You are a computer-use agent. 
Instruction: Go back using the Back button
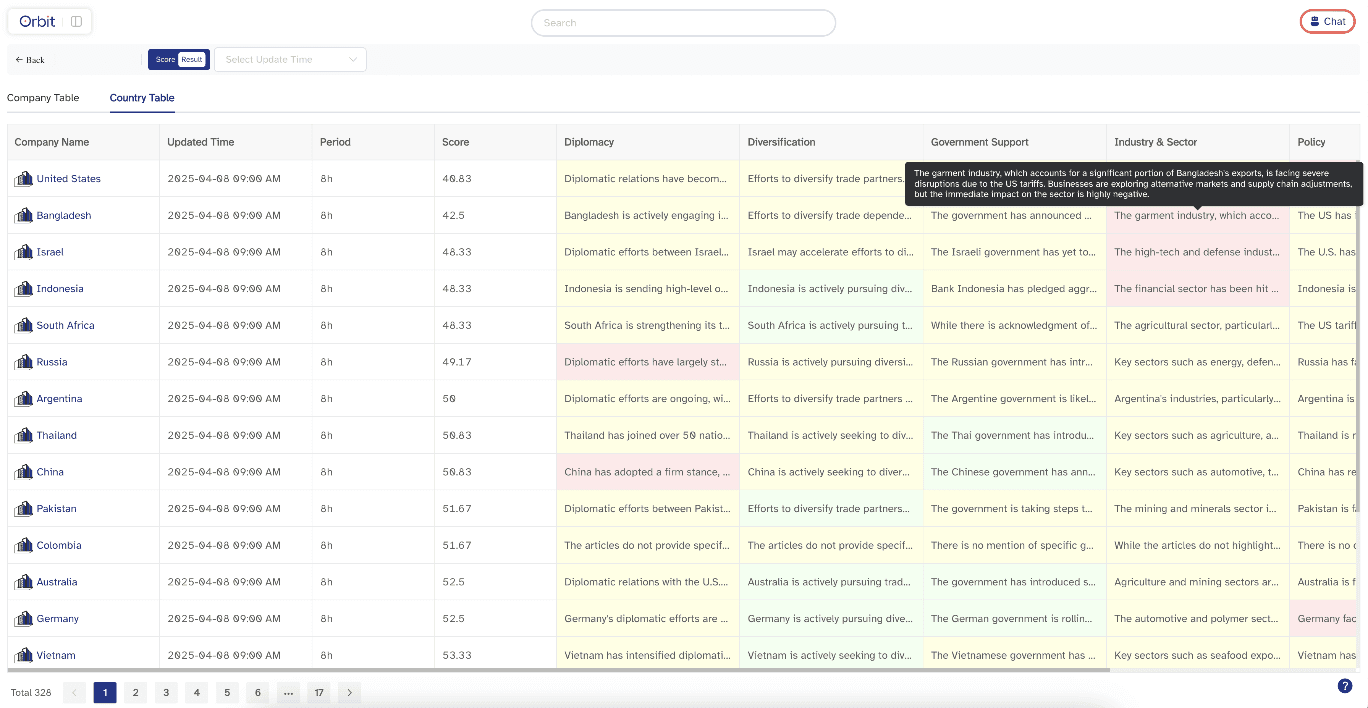[30, 60]
